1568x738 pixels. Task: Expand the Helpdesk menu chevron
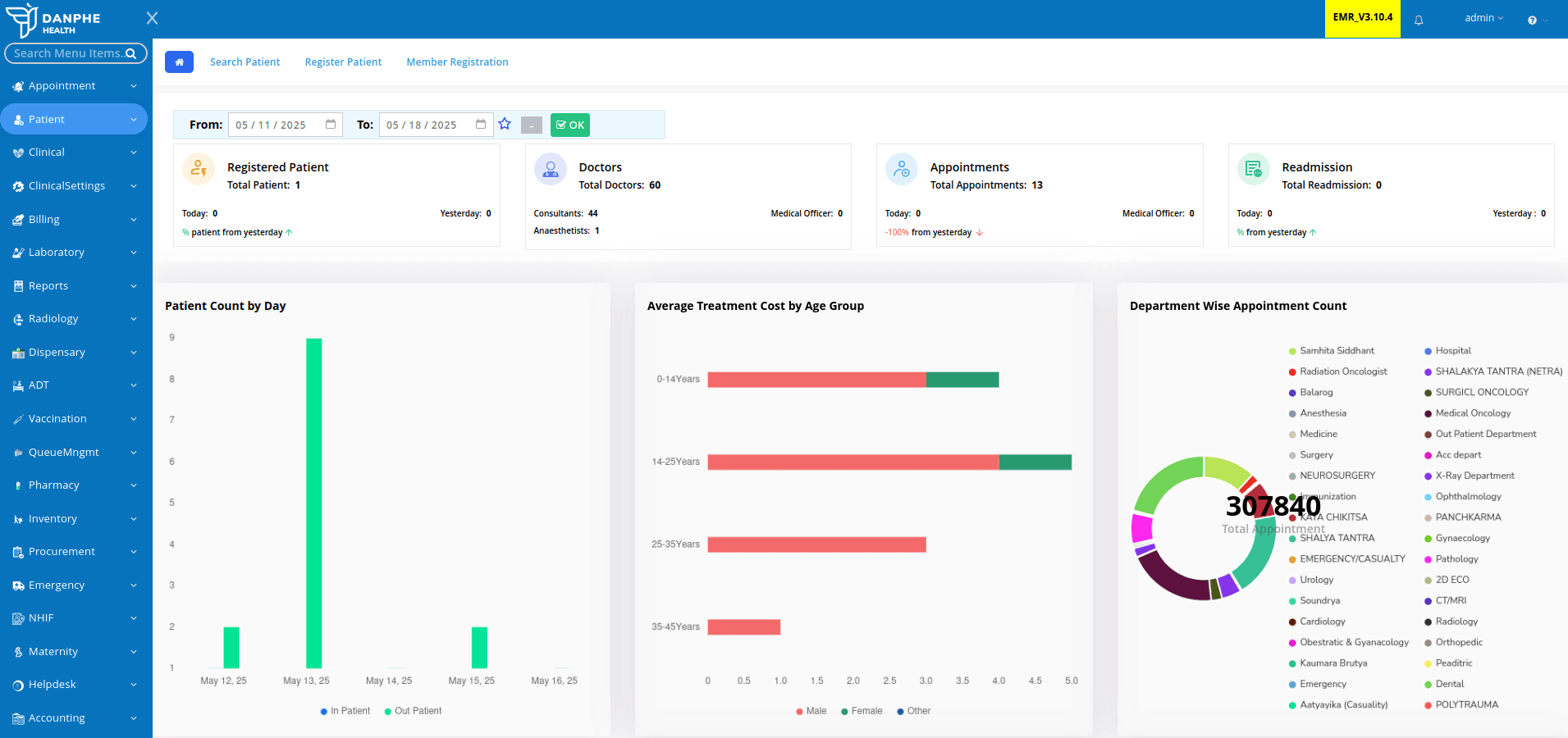[134, 685]
